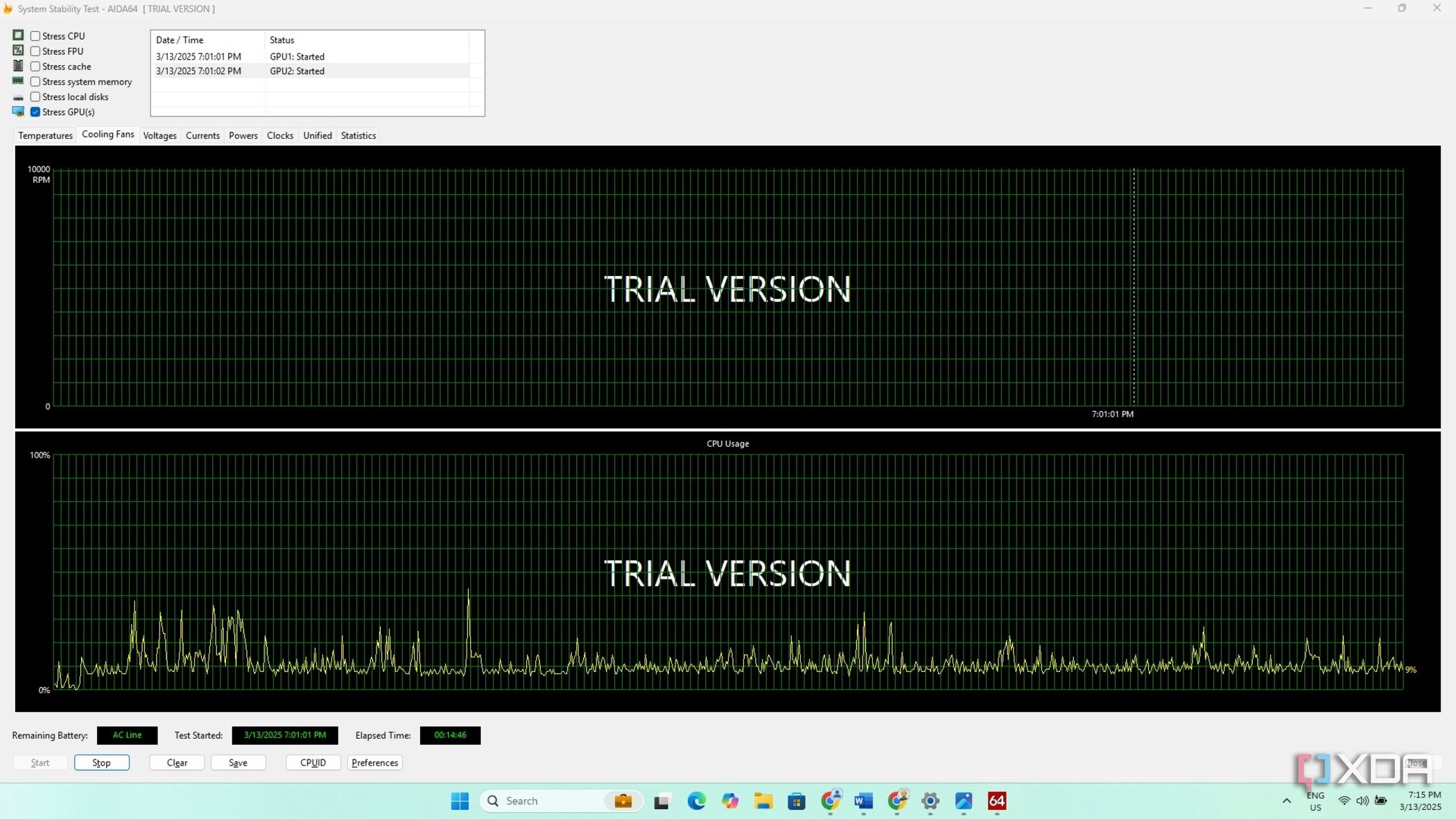
Task: Enable the Stress local disks checkbox
Action: click(35, 97)
